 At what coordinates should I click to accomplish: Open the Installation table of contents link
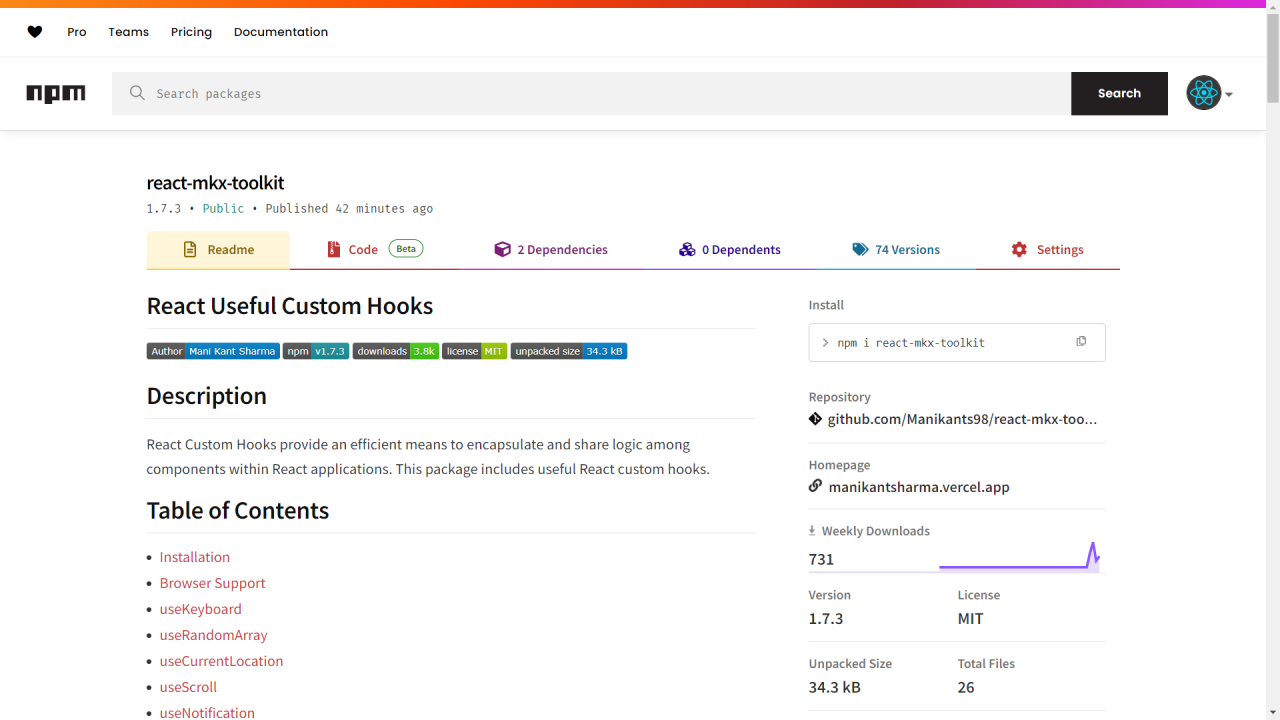click(195, 557)
